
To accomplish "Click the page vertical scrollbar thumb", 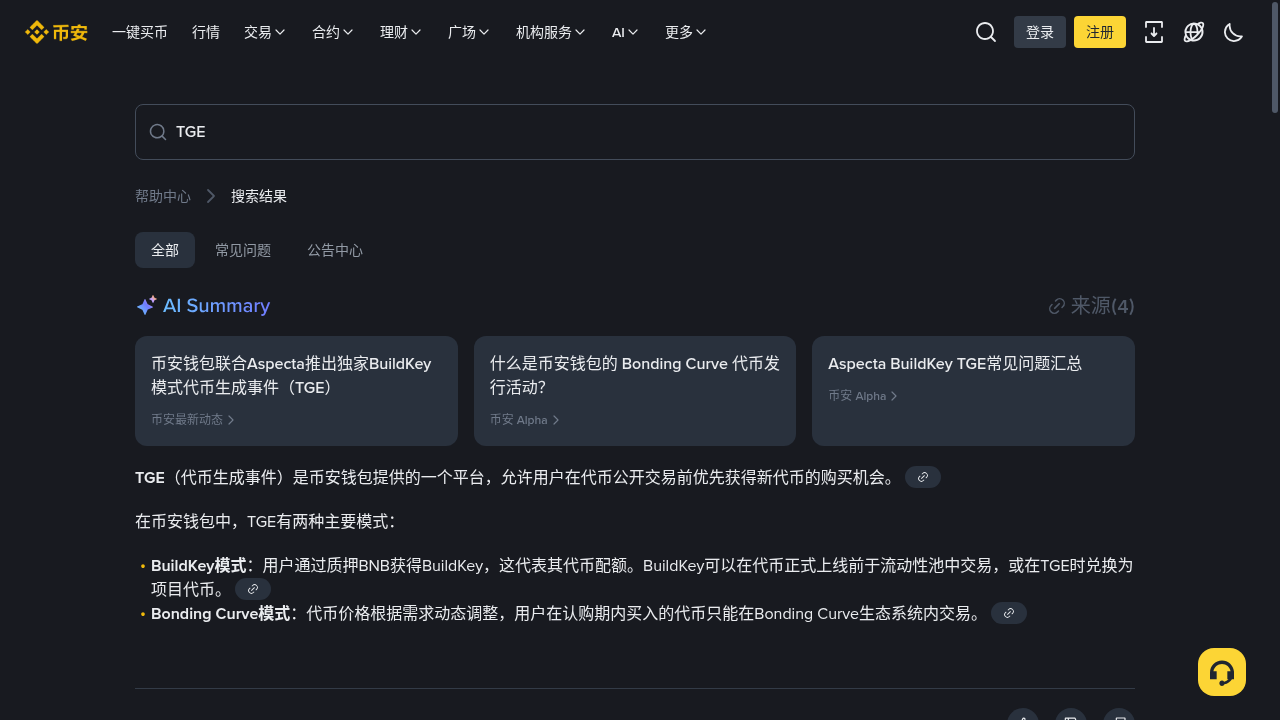I will [x=1275, y=58].
